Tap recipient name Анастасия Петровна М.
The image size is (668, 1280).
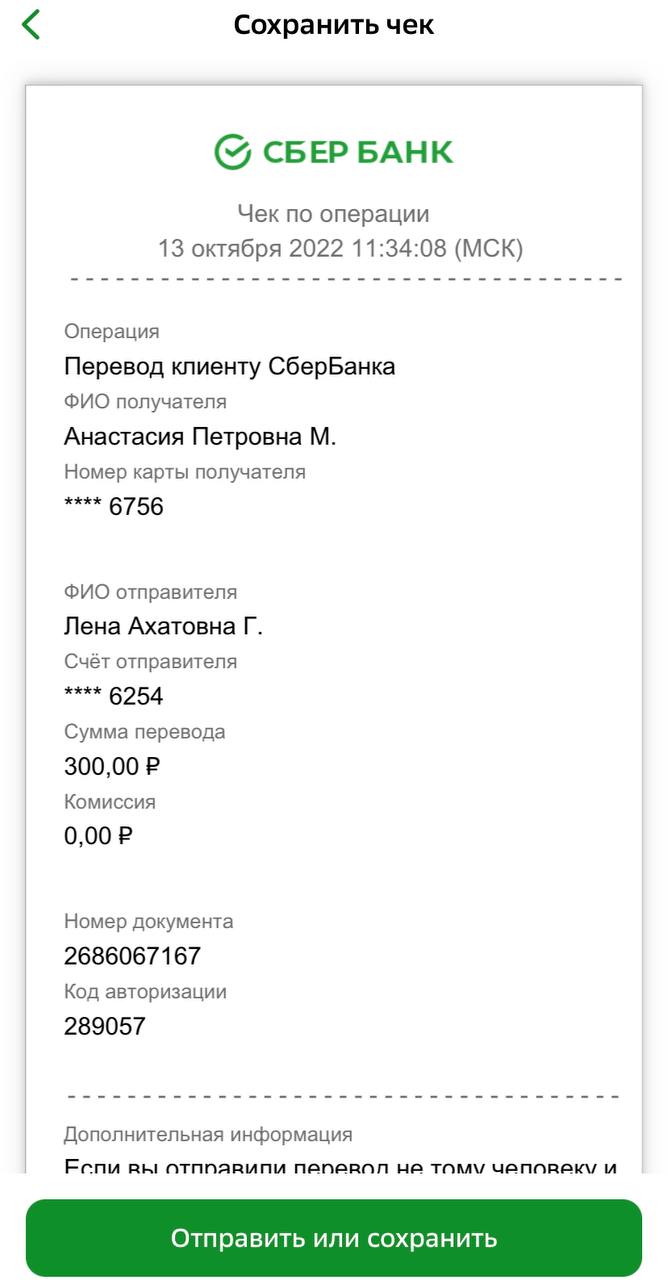200,437
